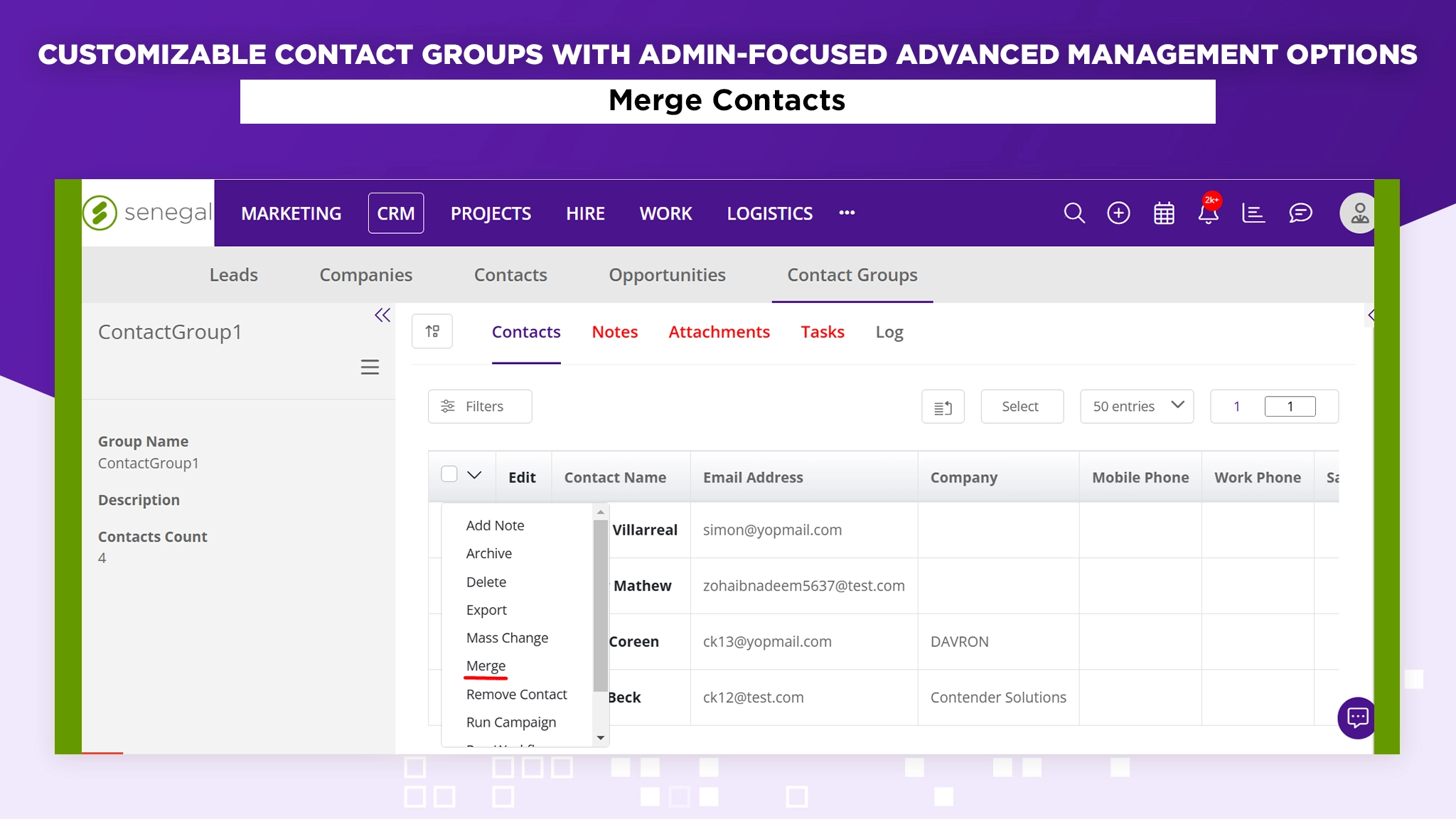The width and height of the screenshot is (1456, 819).
Task: Open the calendar icon in header
Action: point(1164,213)
